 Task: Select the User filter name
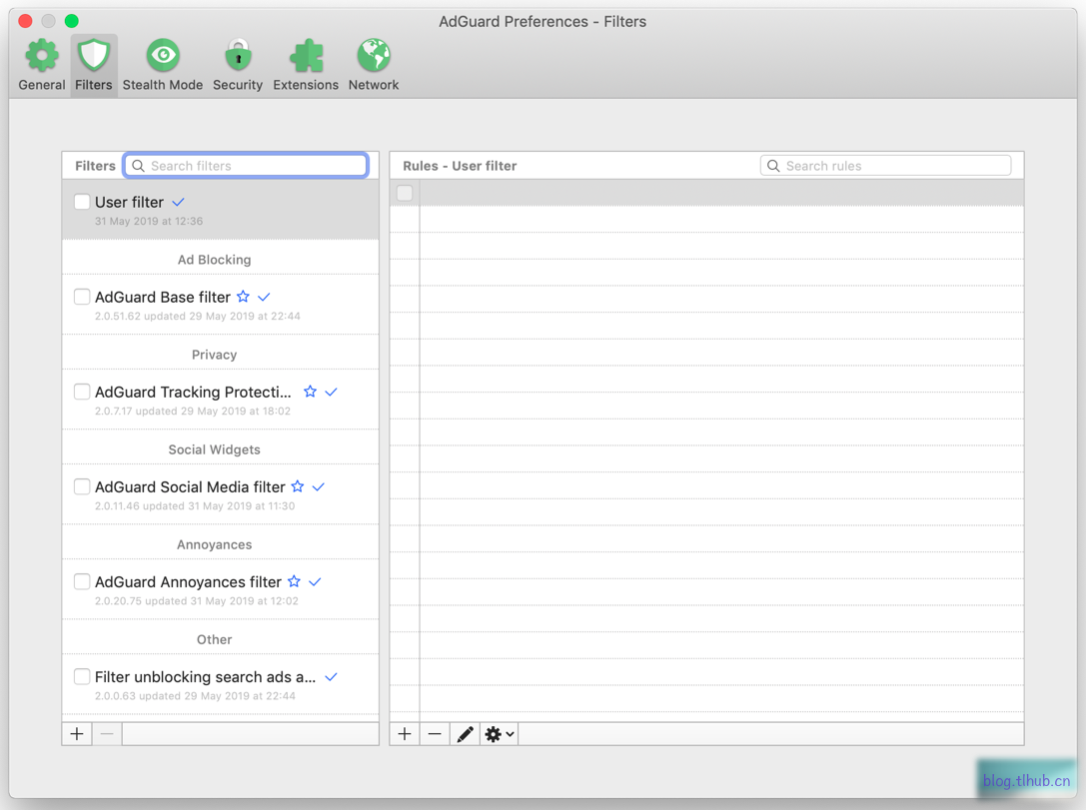(x=129, y=202)
